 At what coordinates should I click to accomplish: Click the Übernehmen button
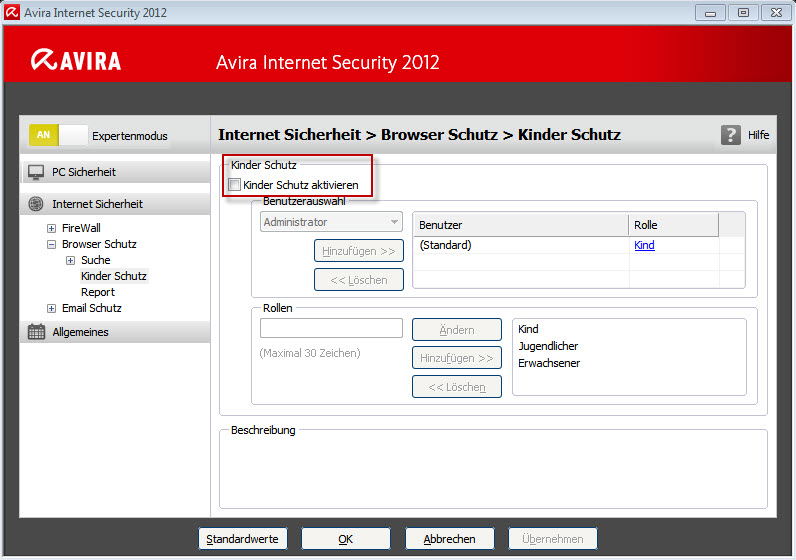coord(553,539)
